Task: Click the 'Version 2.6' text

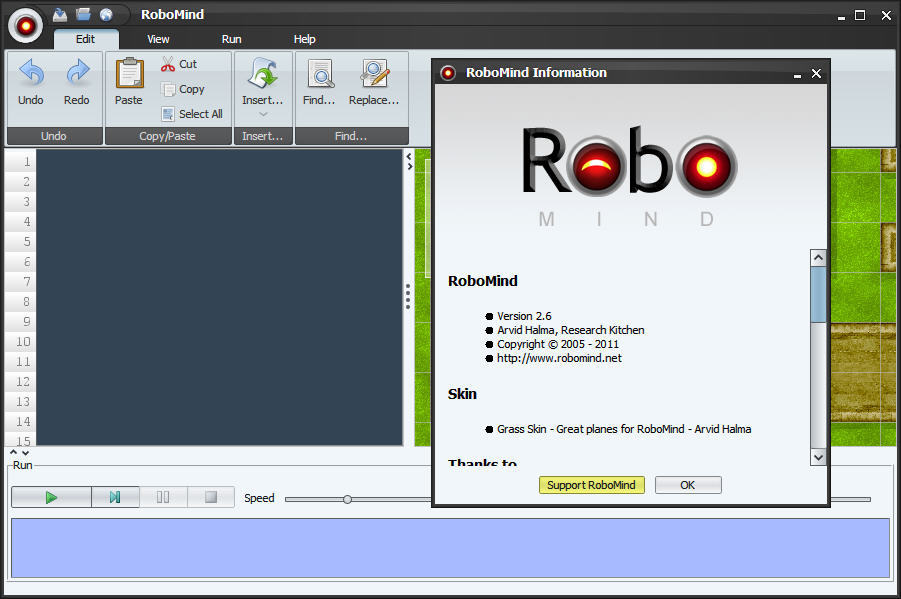Action: (x=524, y=316)
